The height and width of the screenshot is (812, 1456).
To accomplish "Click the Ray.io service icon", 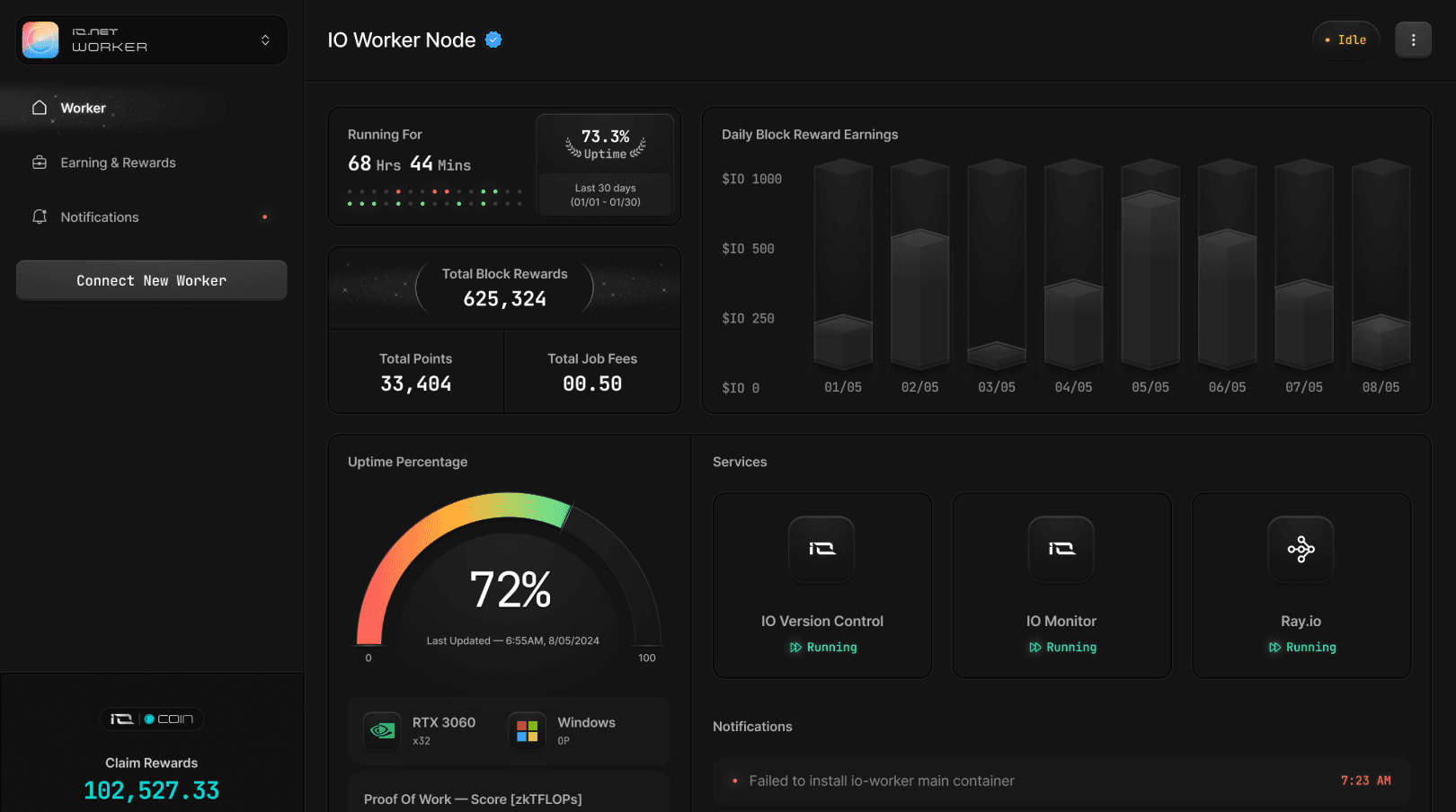I will click(1301, 548).
